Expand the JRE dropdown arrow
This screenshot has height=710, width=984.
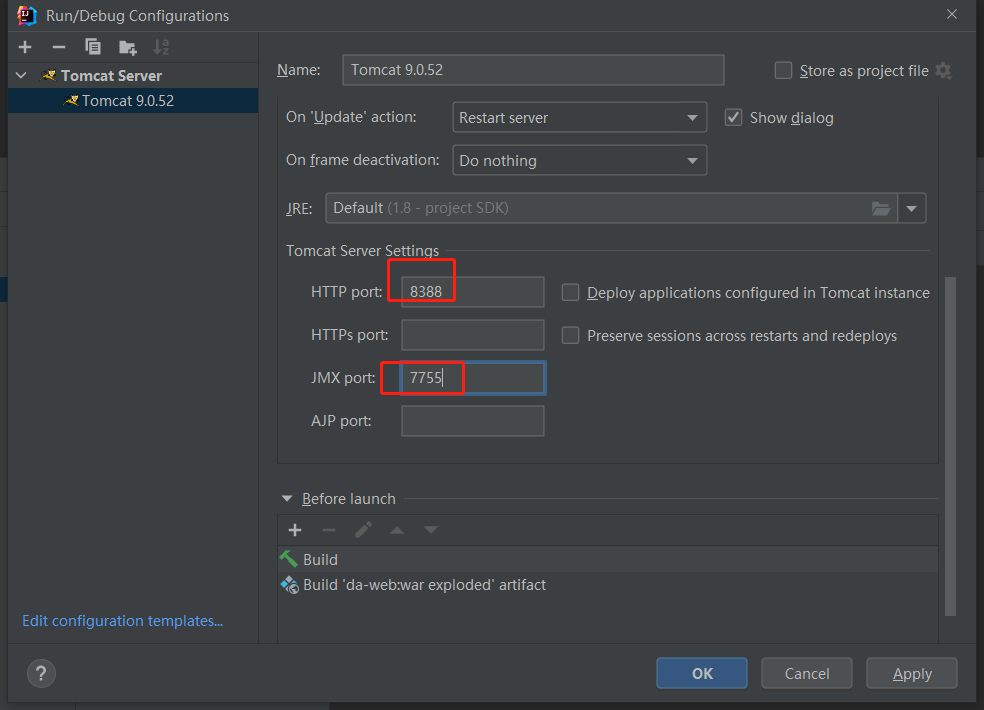point(912,208)
